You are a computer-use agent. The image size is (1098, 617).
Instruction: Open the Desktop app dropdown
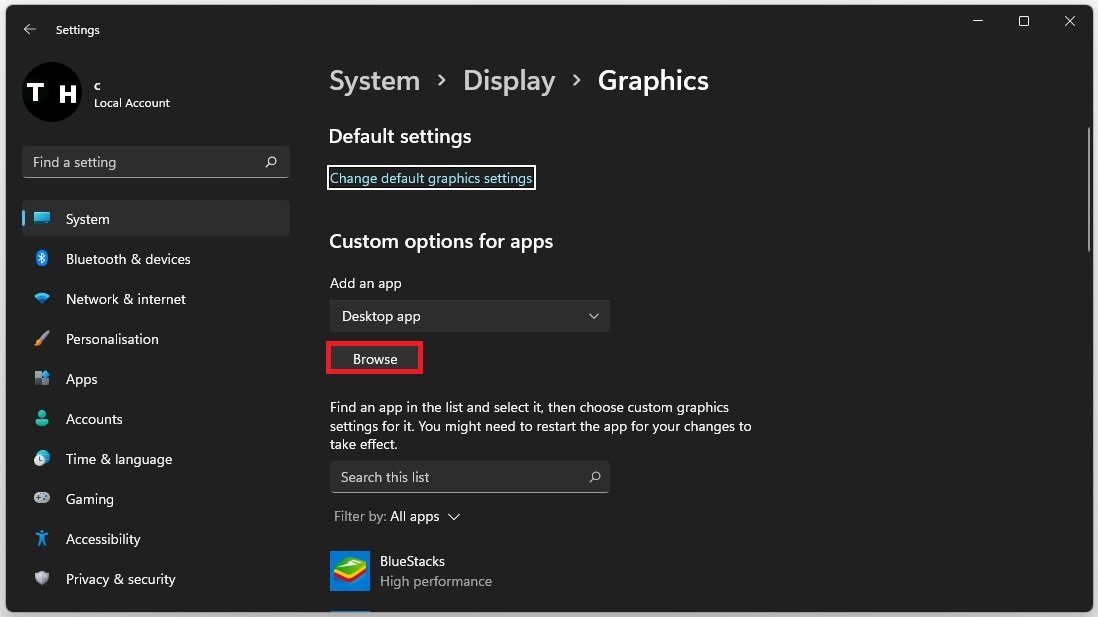coord(469,316)
